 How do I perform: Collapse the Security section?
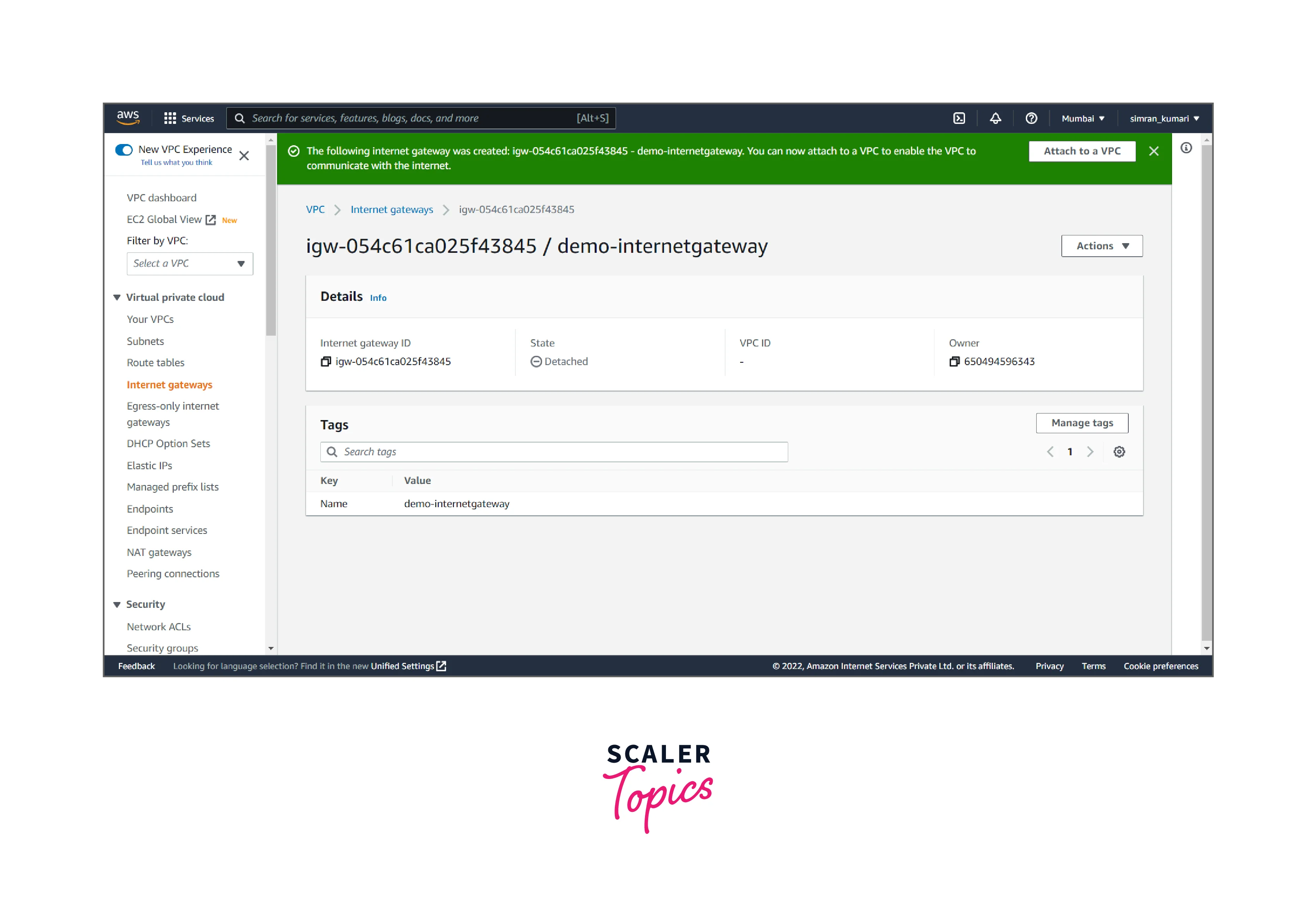[x=117, y=604]
